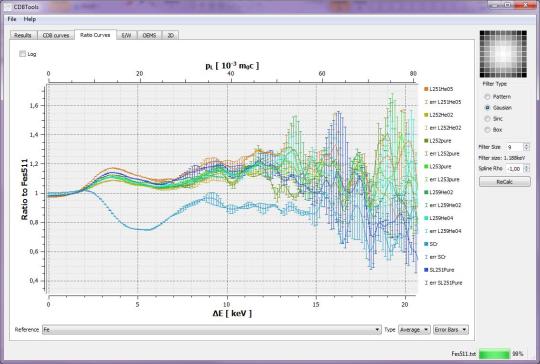
Task: Click the 'ΔE [ keV ]' axis title
Action: click(x=232, y=313)
